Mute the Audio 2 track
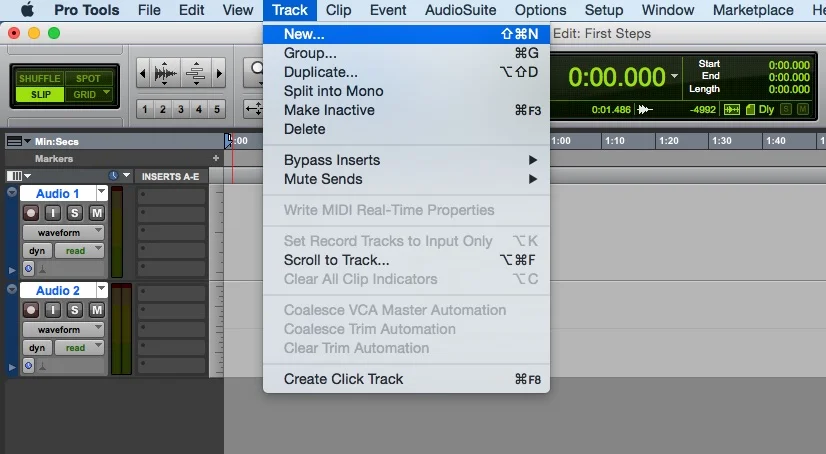826x454 pixels. pos(96,310)
